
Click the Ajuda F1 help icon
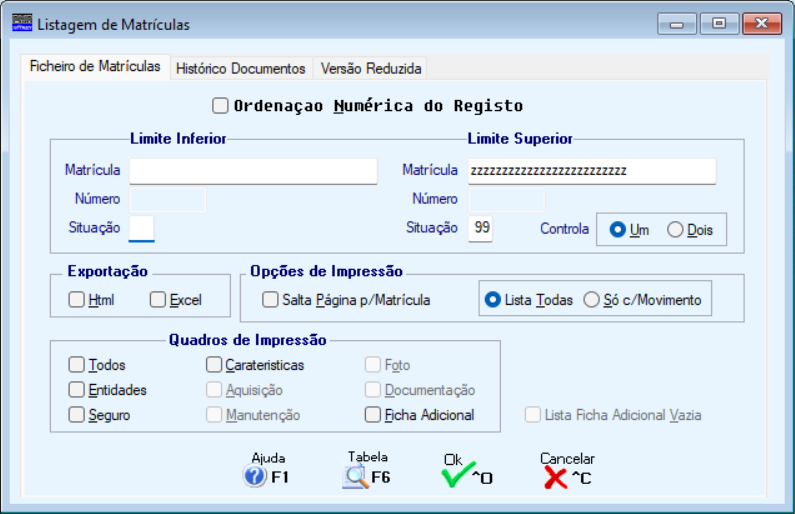[x=256, y=477]
